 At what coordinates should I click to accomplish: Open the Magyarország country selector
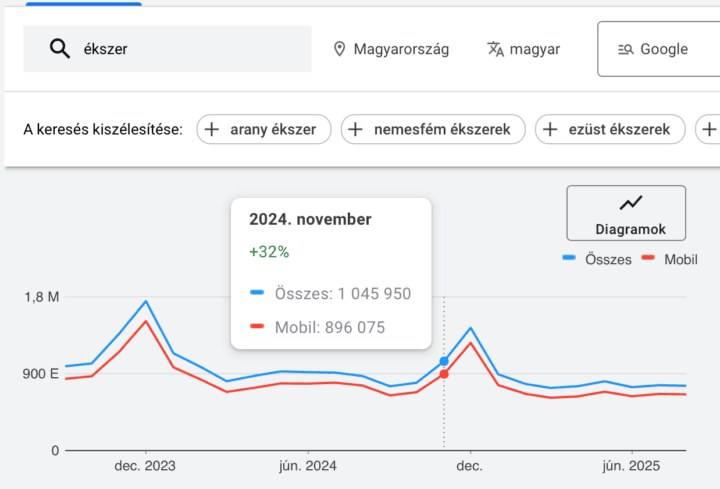(391, 49)
